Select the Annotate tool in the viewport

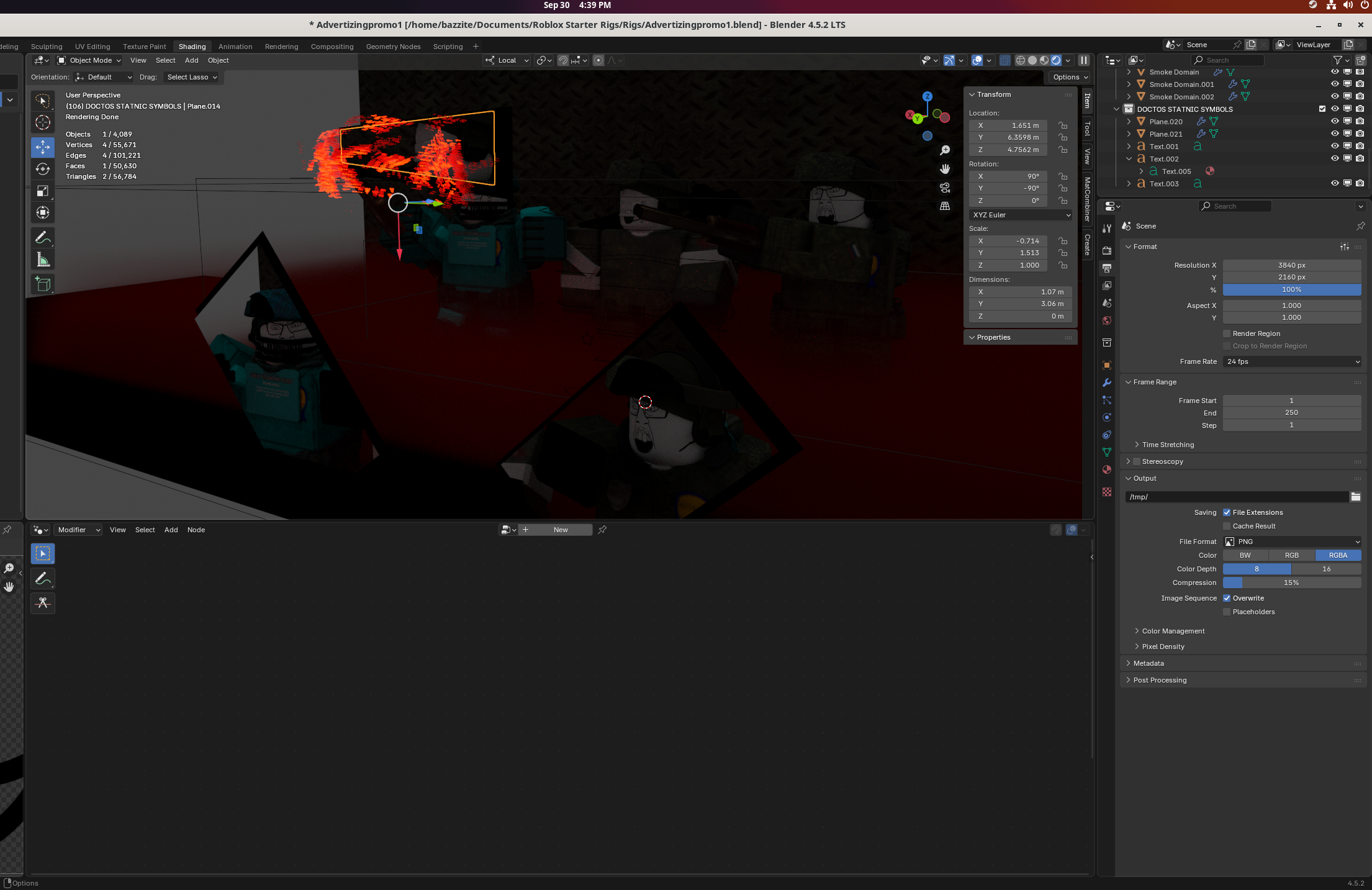tap(43, 237)
